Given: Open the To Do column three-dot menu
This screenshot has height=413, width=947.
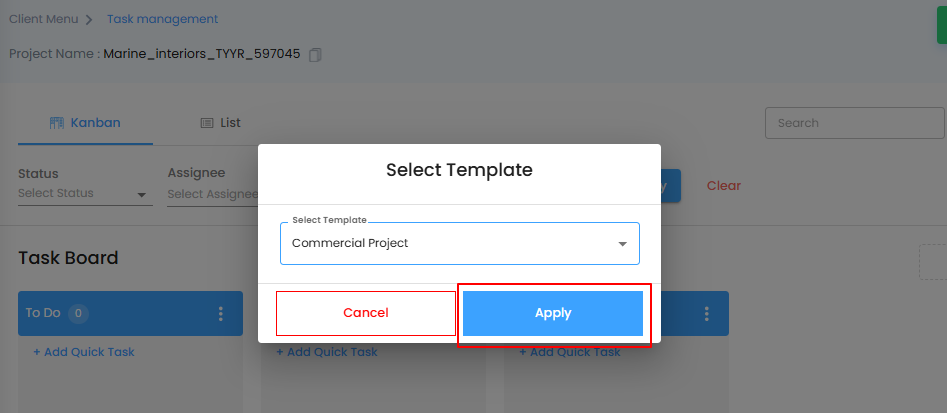Looking at the screenshot, I should point(221,314).
